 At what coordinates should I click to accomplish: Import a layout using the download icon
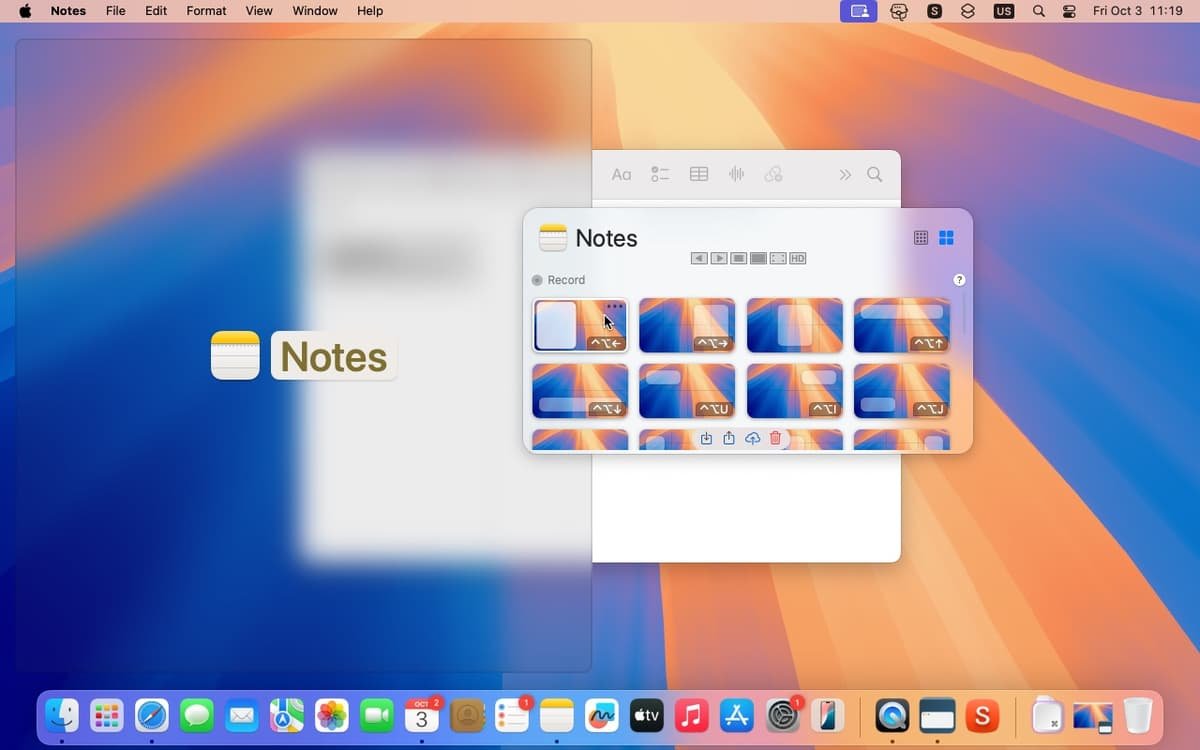pos(707,438)
